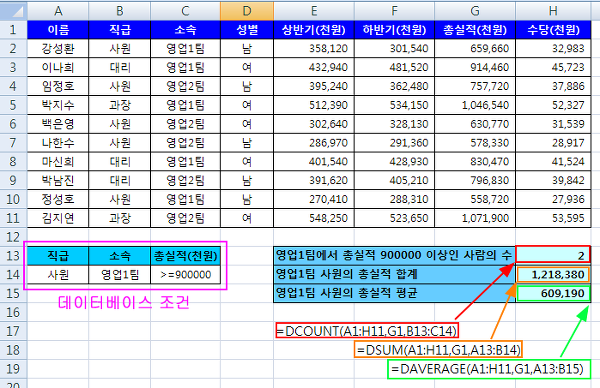Screen dimensions: 600x388
Task: Click cell with value 45,723
Action: point(553,67)
